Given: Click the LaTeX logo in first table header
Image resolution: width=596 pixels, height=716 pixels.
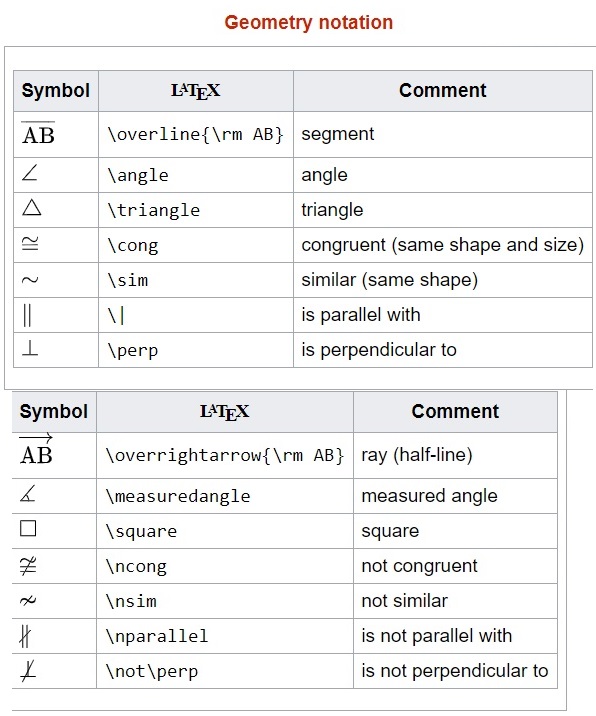Looking at the screenshot, I should click(x=195, y=91).
